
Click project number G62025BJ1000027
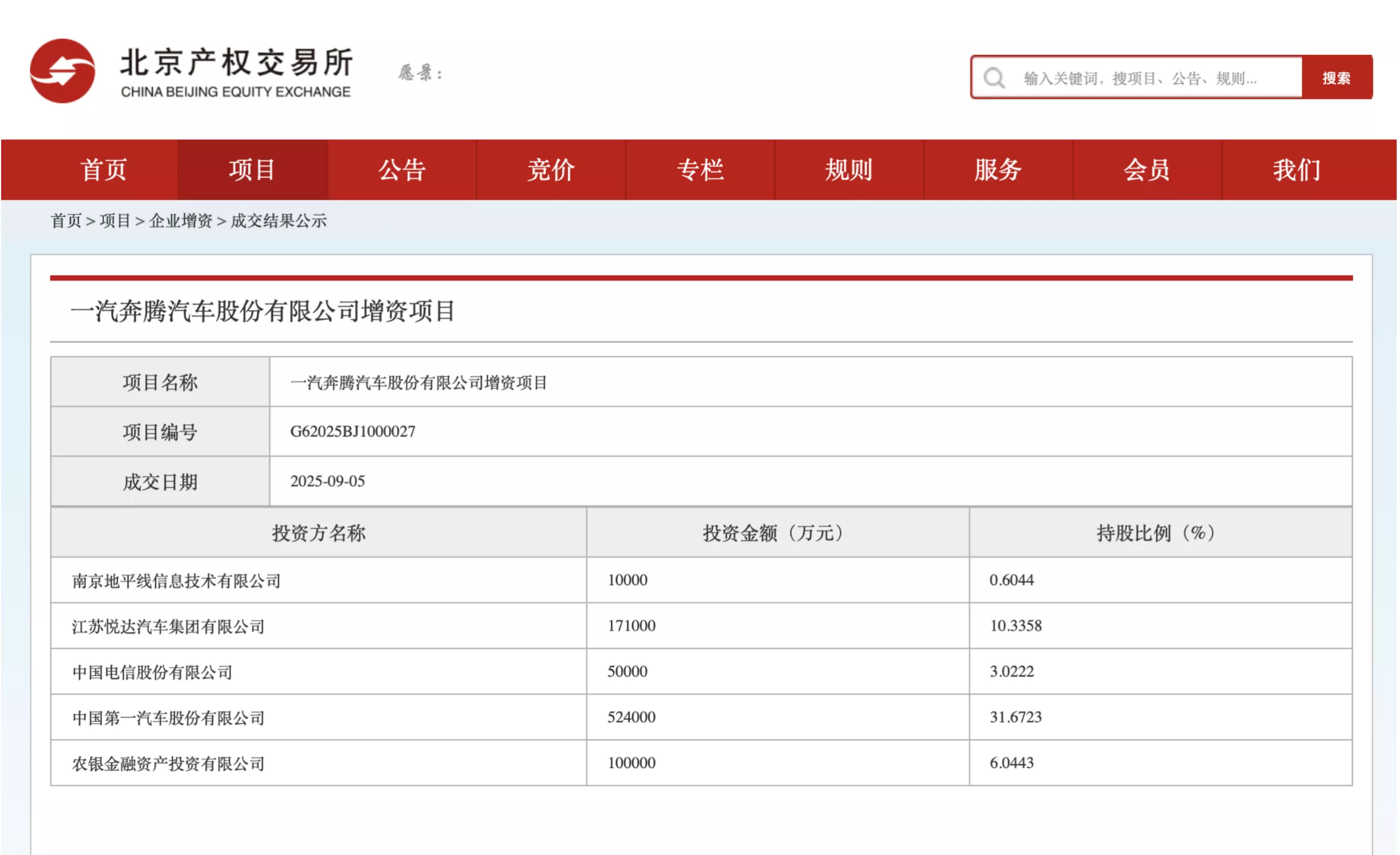[353, 431]
